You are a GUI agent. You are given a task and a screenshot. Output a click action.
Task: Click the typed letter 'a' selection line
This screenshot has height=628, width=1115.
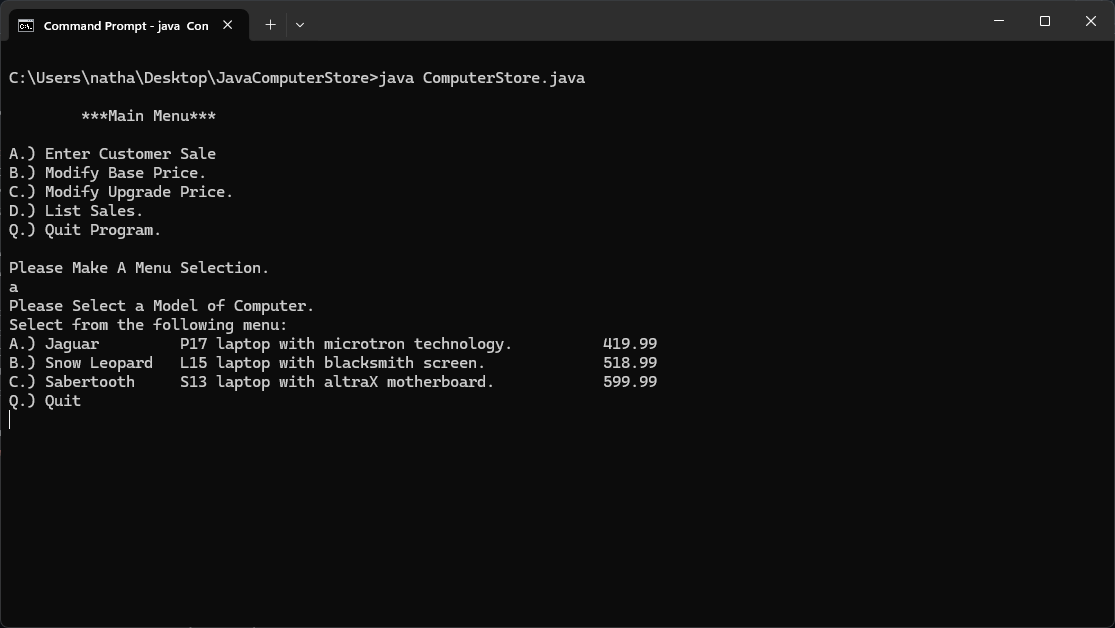coord(12,286)
